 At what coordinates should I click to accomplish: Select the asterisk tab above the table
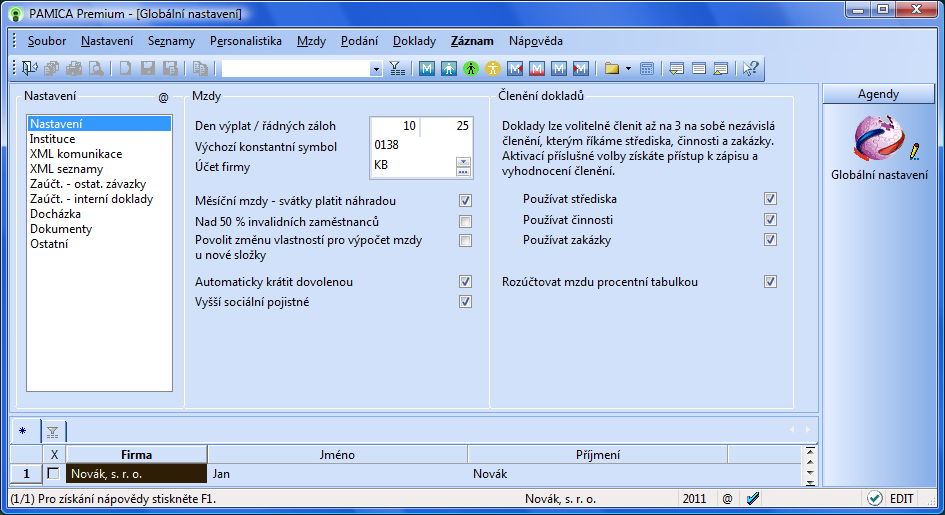click(x=23, y=431)
